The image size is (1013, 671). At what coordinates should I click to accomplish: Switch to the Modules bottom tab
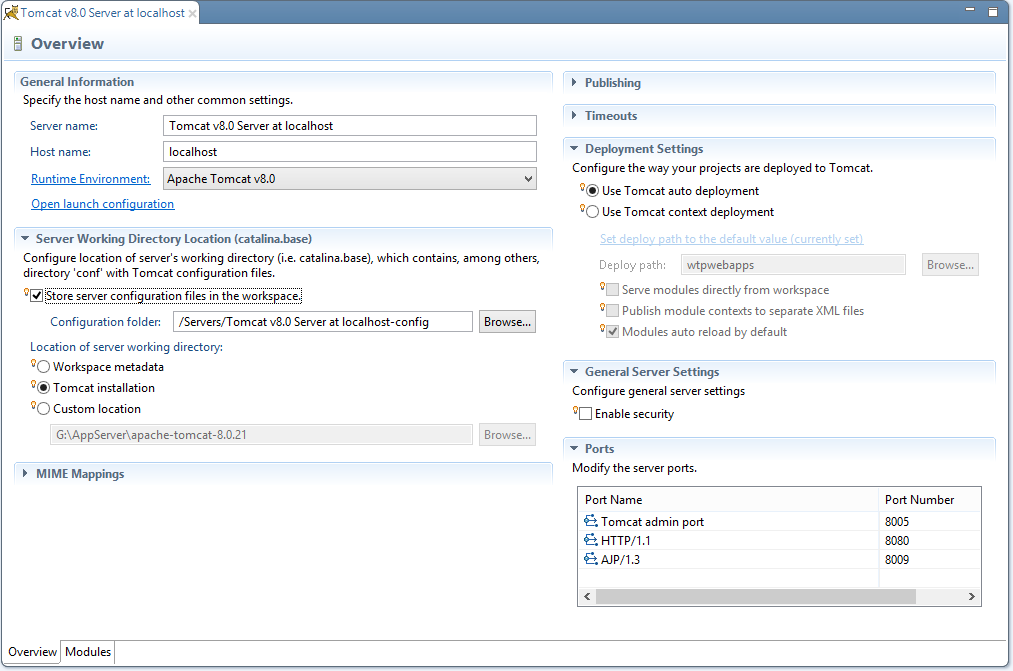[x=88, y=652]
